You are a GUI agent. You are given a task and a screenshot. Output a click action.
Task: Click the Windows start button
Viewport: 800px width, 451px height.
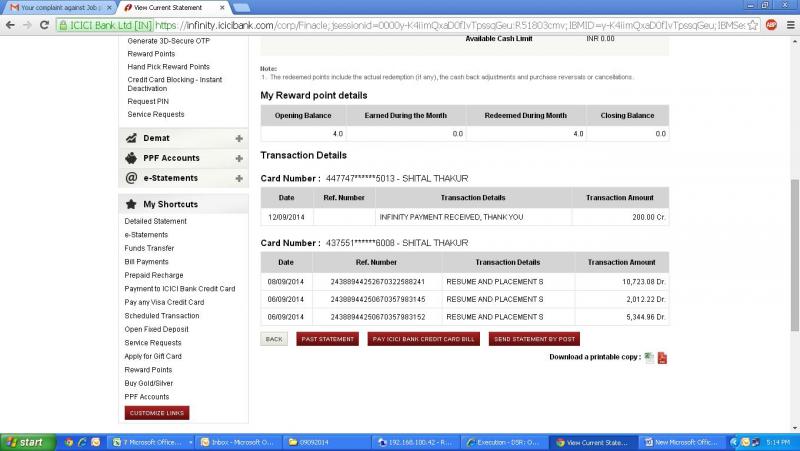(x=27, y=442)
